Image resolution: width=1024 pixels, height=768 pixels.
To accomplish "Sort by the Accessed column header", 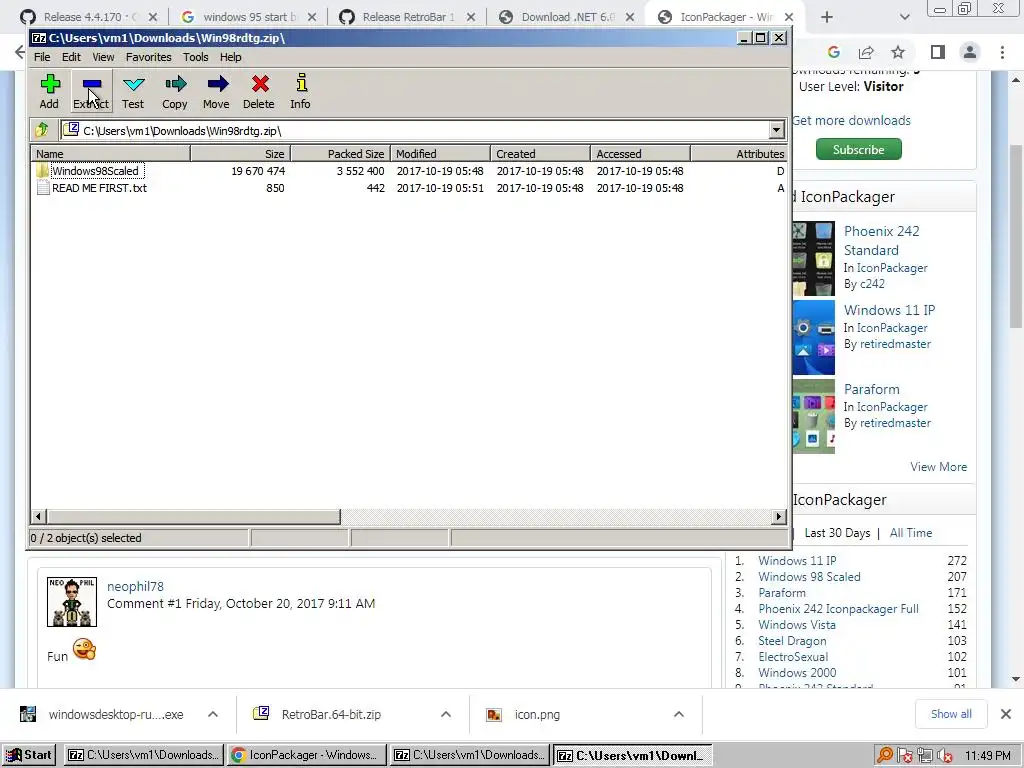I will point(641,153).
